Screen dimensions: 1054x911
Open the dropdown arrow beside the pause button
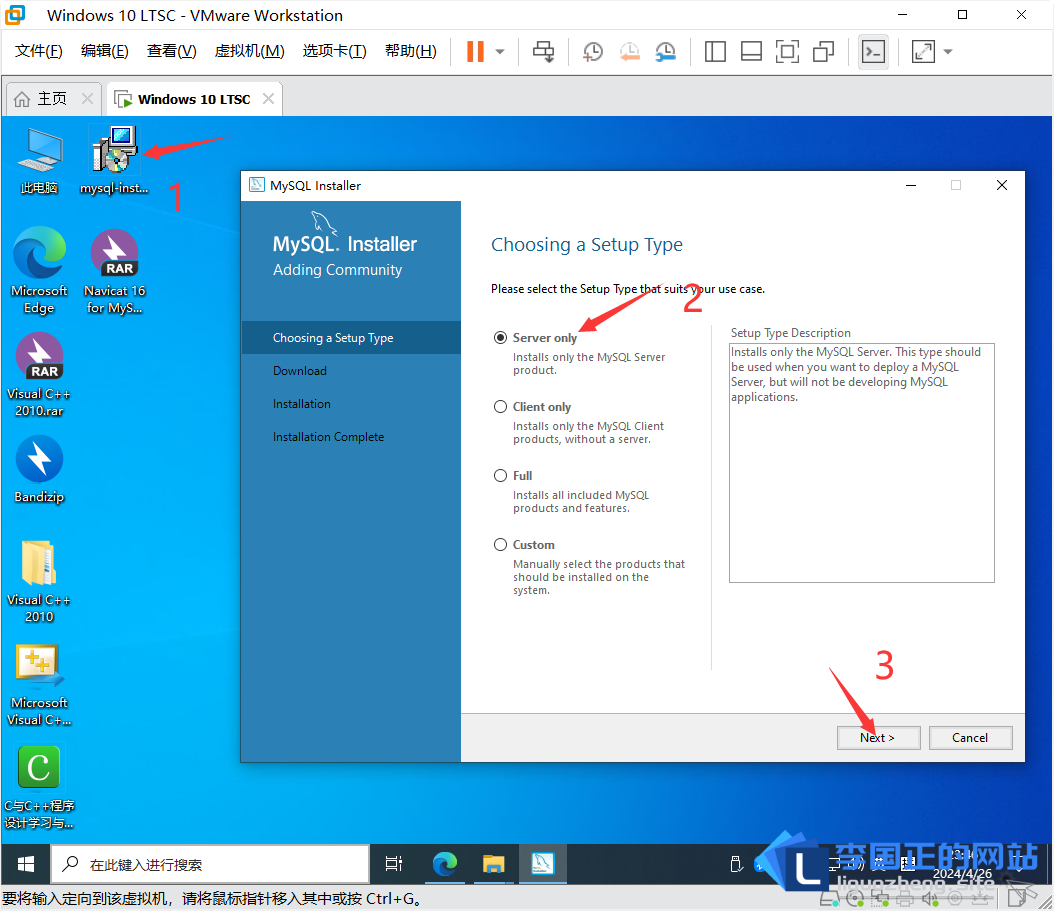pyautogui.click(x=500, y=52)
